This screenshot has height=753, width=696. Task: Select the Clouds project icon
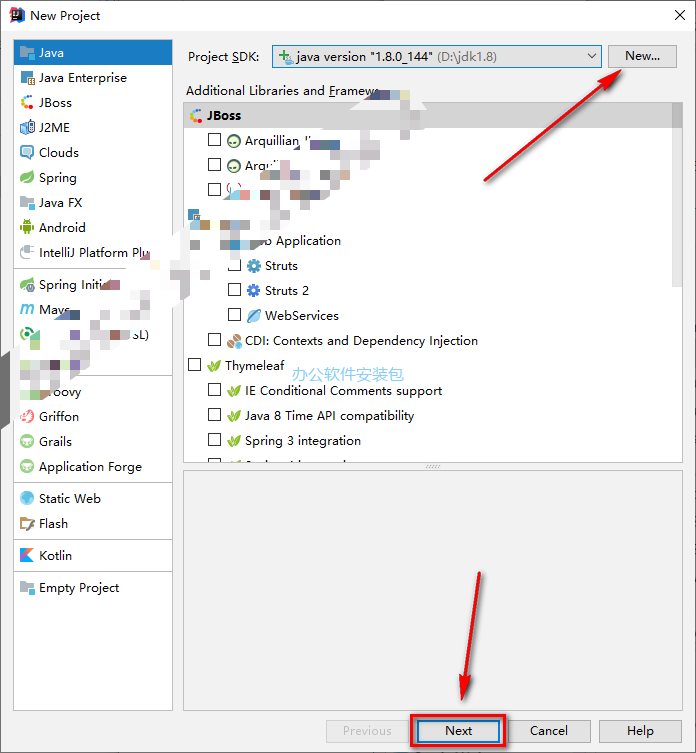[x=28, y=153]
